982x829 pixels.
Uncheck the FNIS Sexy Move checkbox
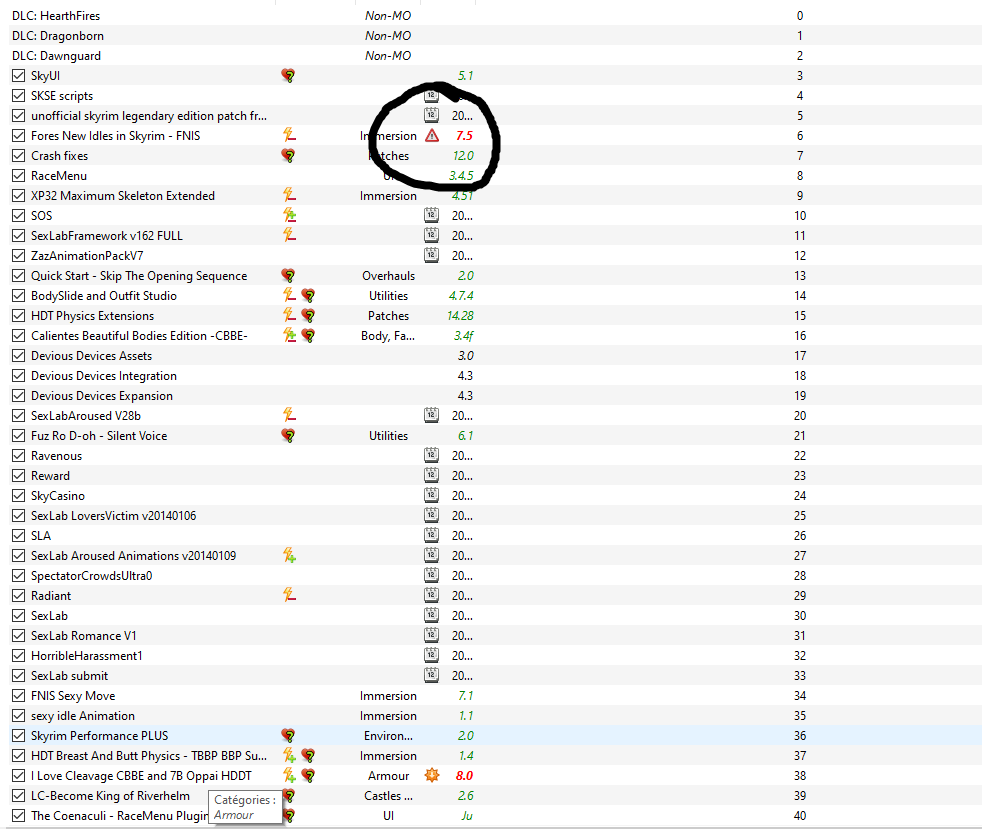tap(19, 696)
